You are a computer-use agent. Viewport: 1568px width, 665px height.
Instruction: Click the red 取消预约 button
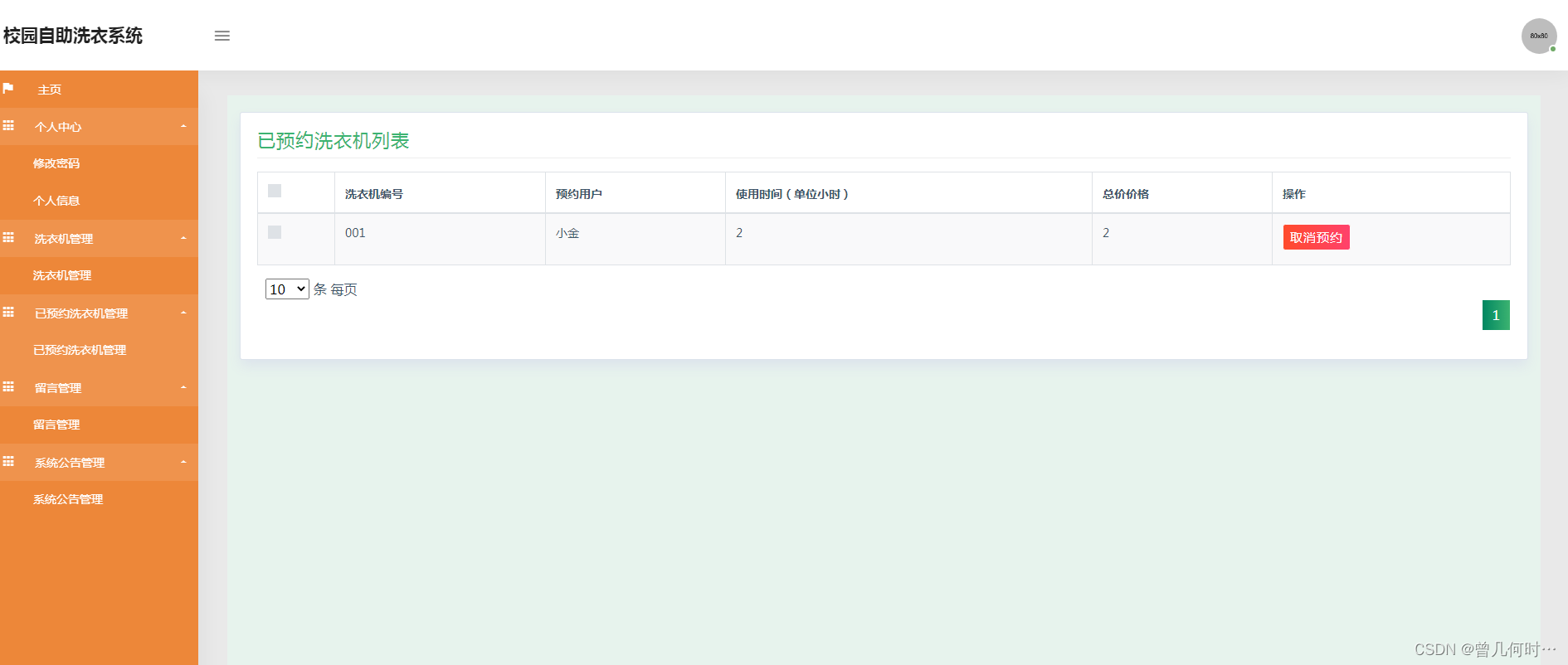click(x=1316, y=237)
